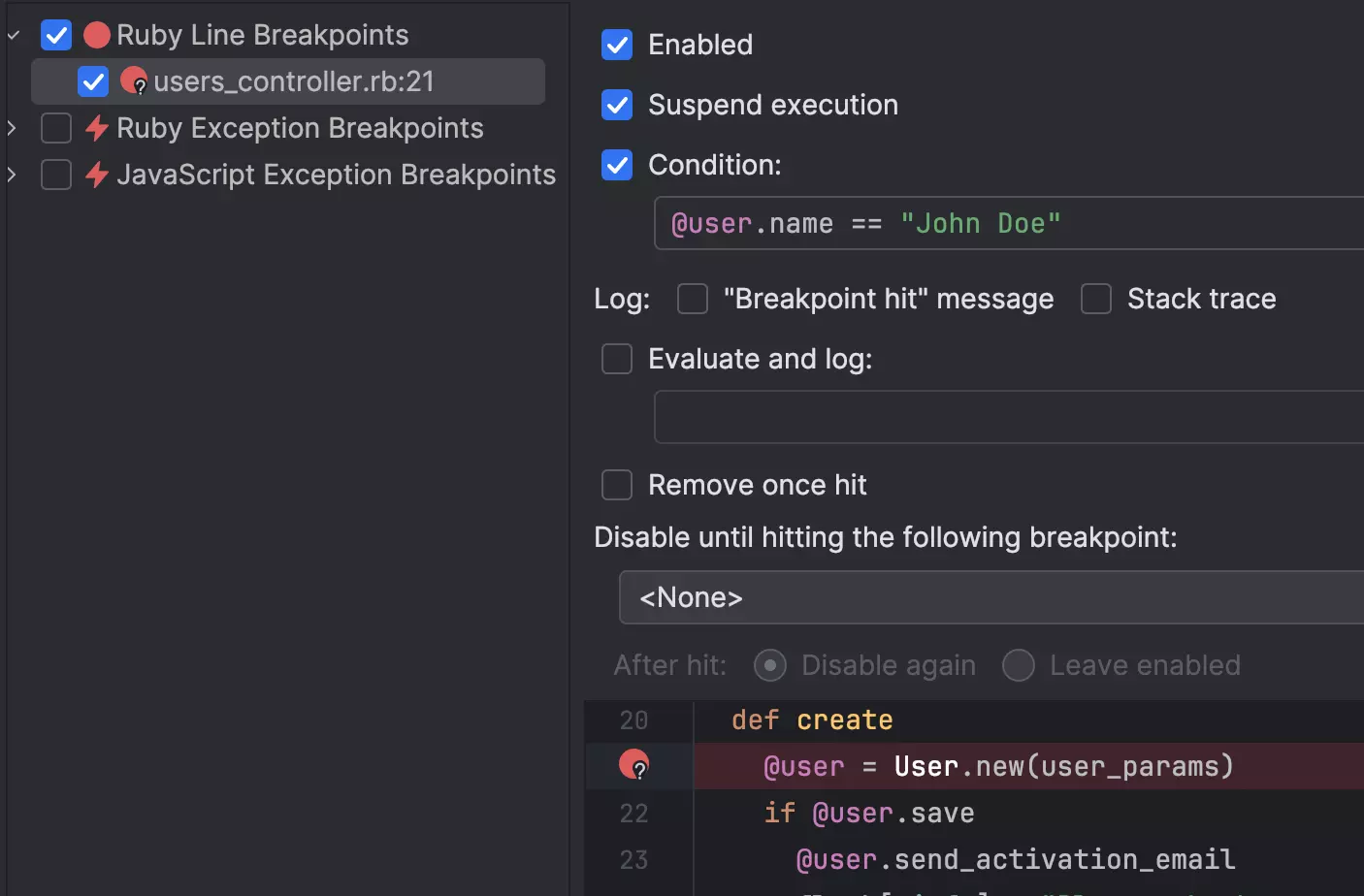Select the users_controller.rb:21 breakpoint entry
This screenshot has width=1364, height=896.
point(293,81)
